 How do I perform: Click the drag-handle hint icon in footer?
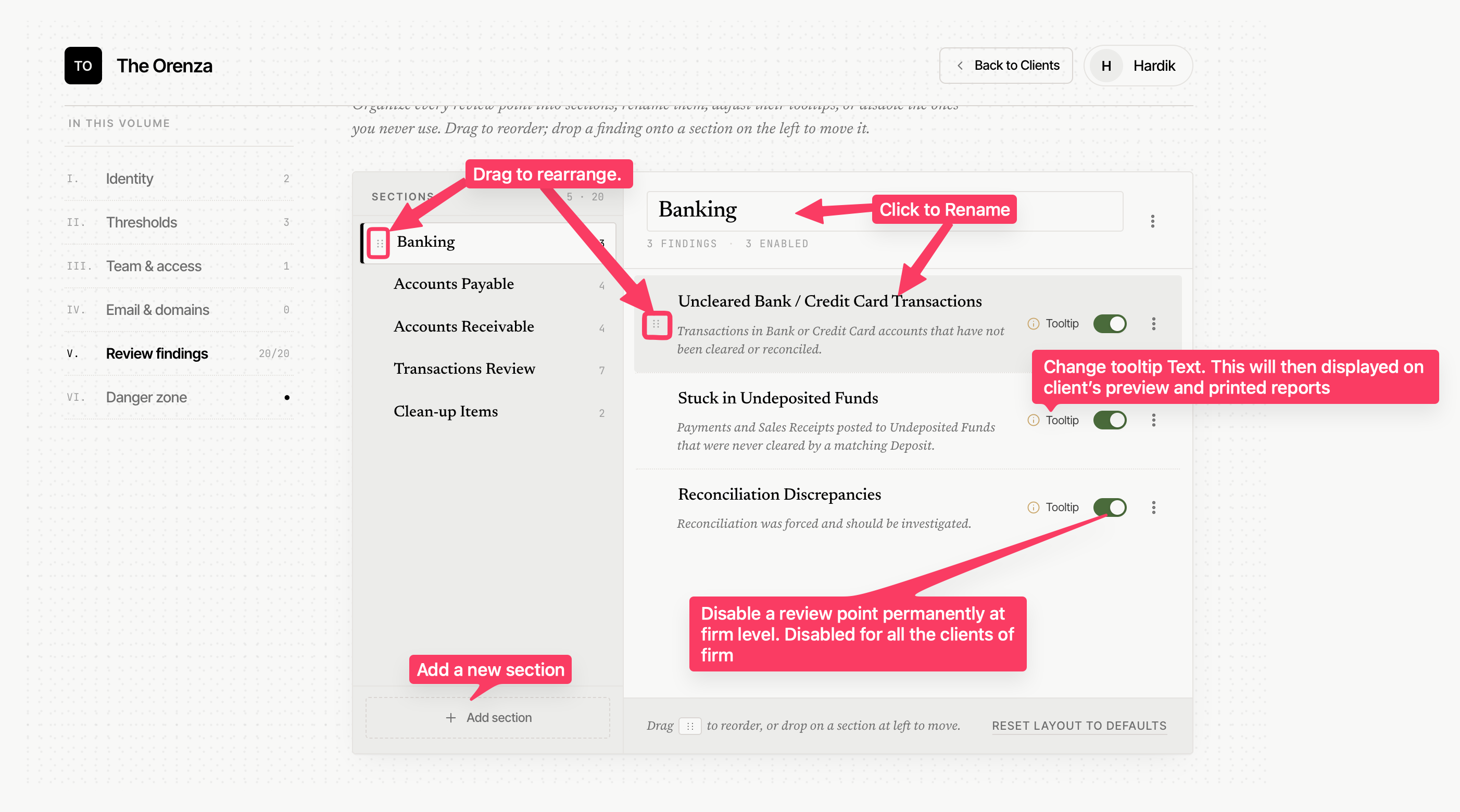pyautogui.click(x=690, y=726)
